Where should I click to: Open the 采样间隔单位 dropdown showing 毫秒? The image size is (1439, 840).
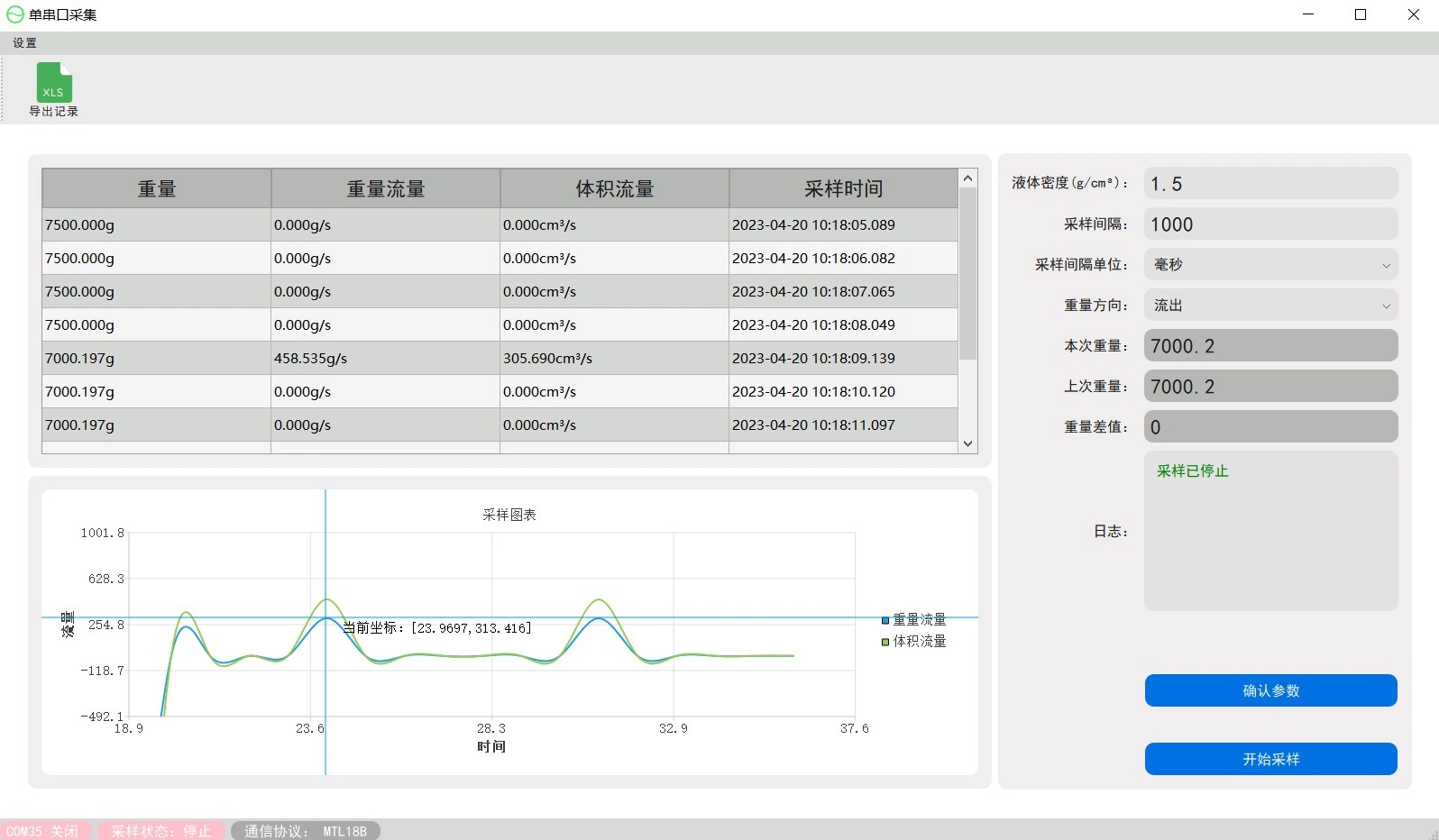pyautogui.click(x=1270, y=264)
